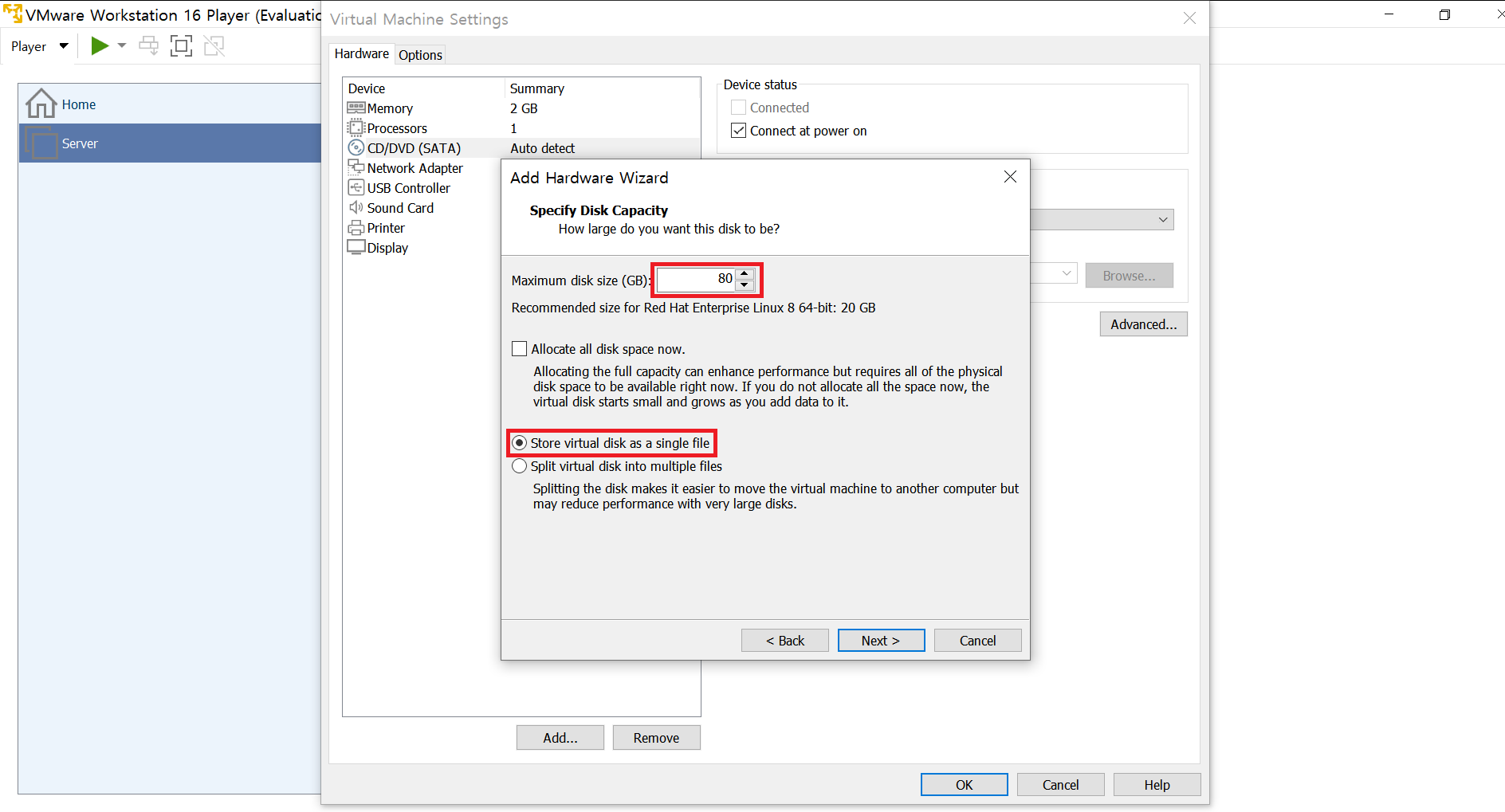Click Next in Add Hardware Wizard
The image size is (1505, 812).
881,641
